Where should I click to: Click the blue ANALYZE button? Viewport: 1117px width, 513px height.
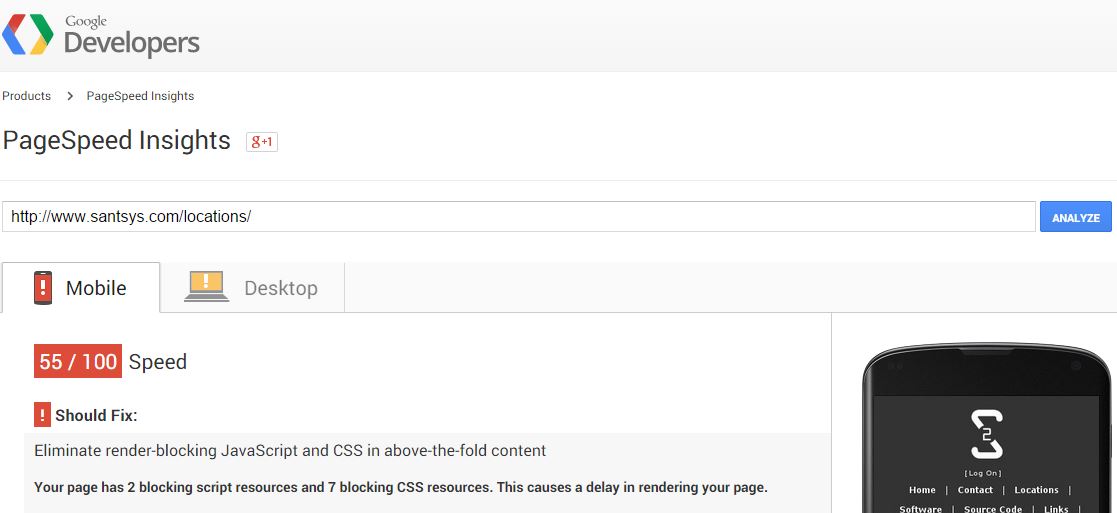pyautogui.click(x=1076, y=217)
